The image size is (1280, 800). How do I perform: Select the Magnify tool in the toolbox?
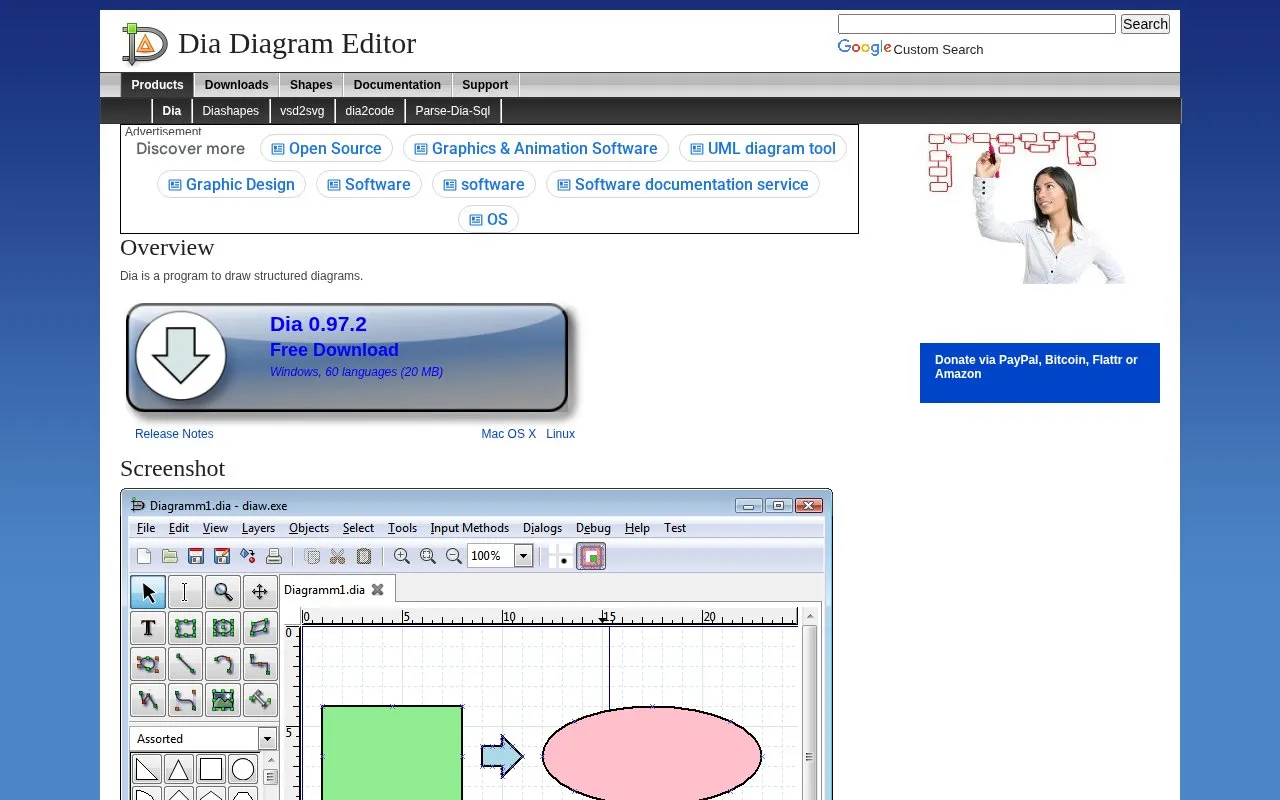click(x=223, y=592)
